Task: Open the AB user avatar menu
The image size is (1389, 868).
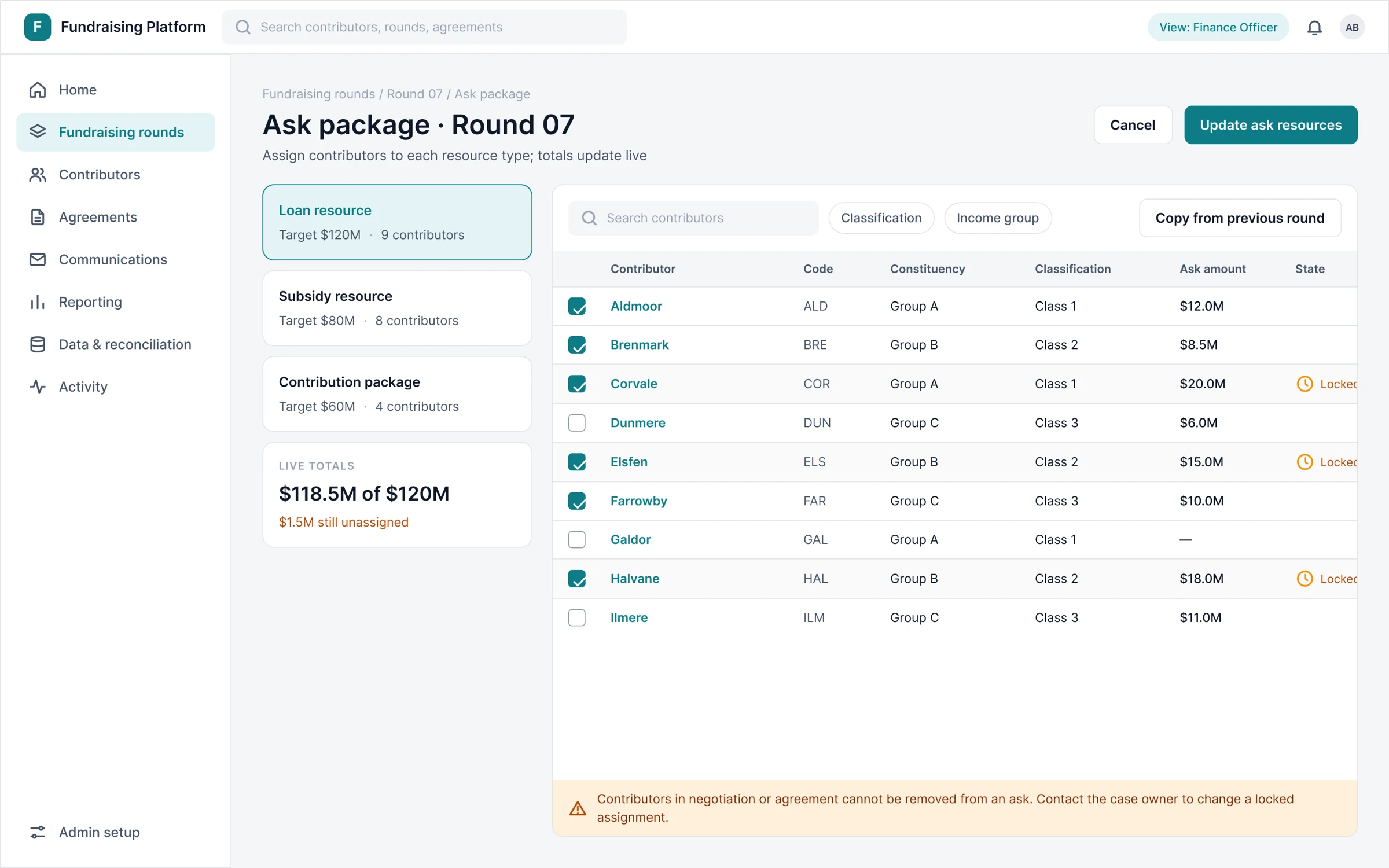Action: 1352,27
